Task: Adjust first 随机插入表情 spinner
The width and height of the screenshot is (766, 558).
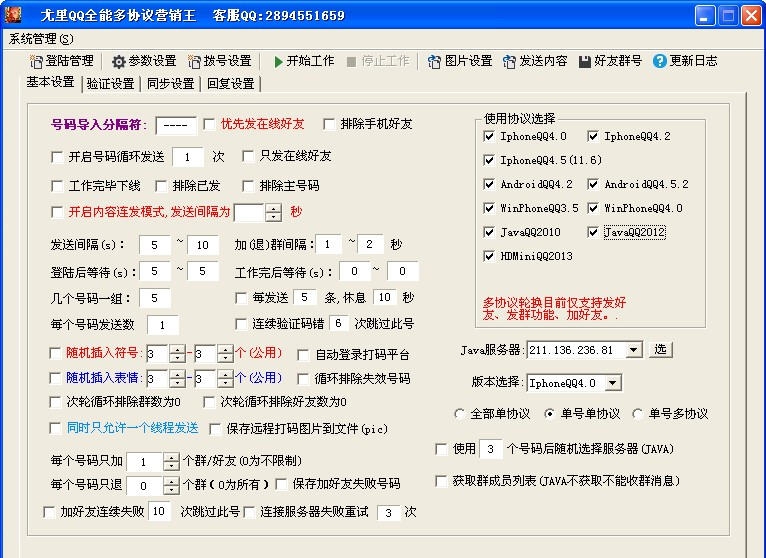Action: click(x=177, y=379)
